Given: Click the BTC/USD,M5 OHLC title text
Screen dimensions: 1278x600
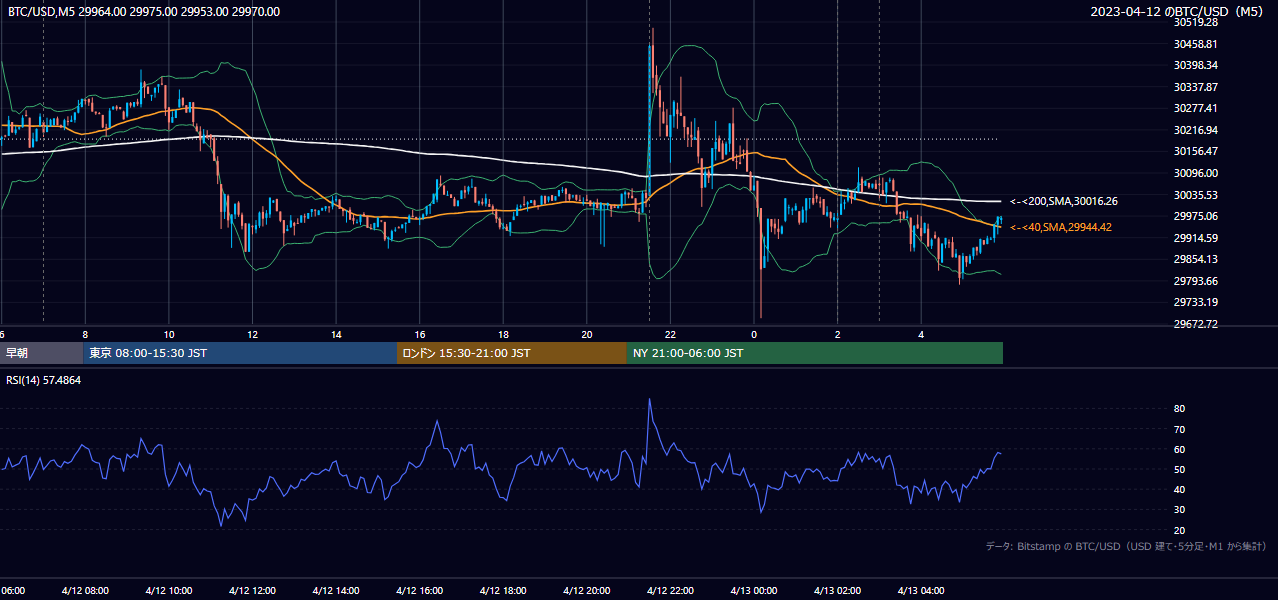Looking at the screenshot, I should 144,12.
